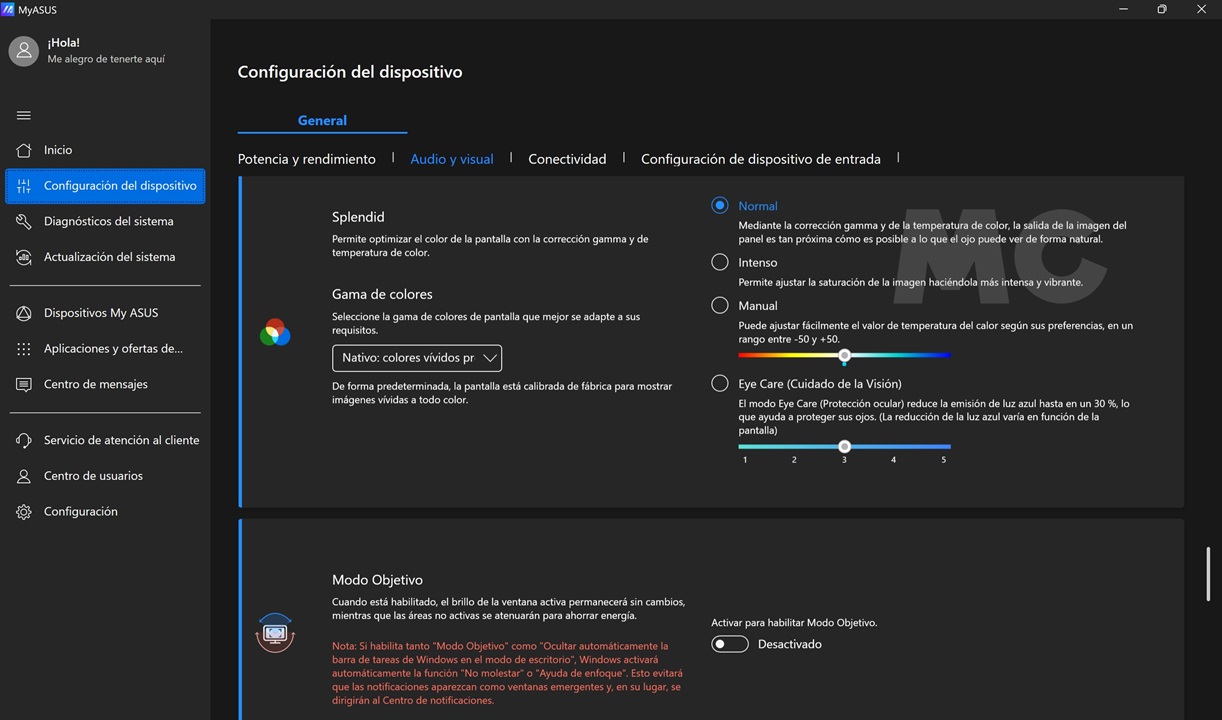Switch to Potencia y rendimiento tab
1222x720 pixels.
306,159
